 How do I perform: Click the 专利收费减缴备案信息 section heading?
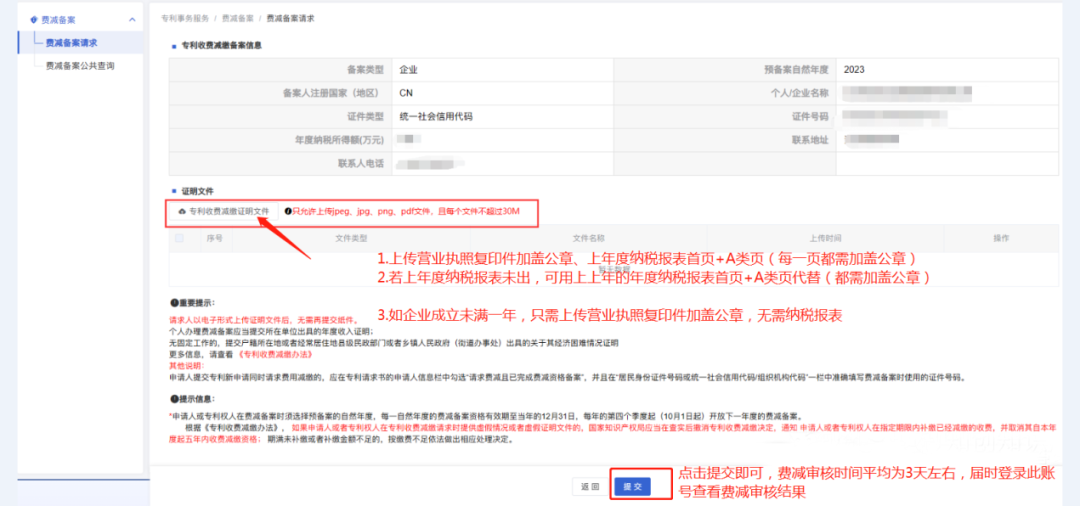(x=221, y=45)
